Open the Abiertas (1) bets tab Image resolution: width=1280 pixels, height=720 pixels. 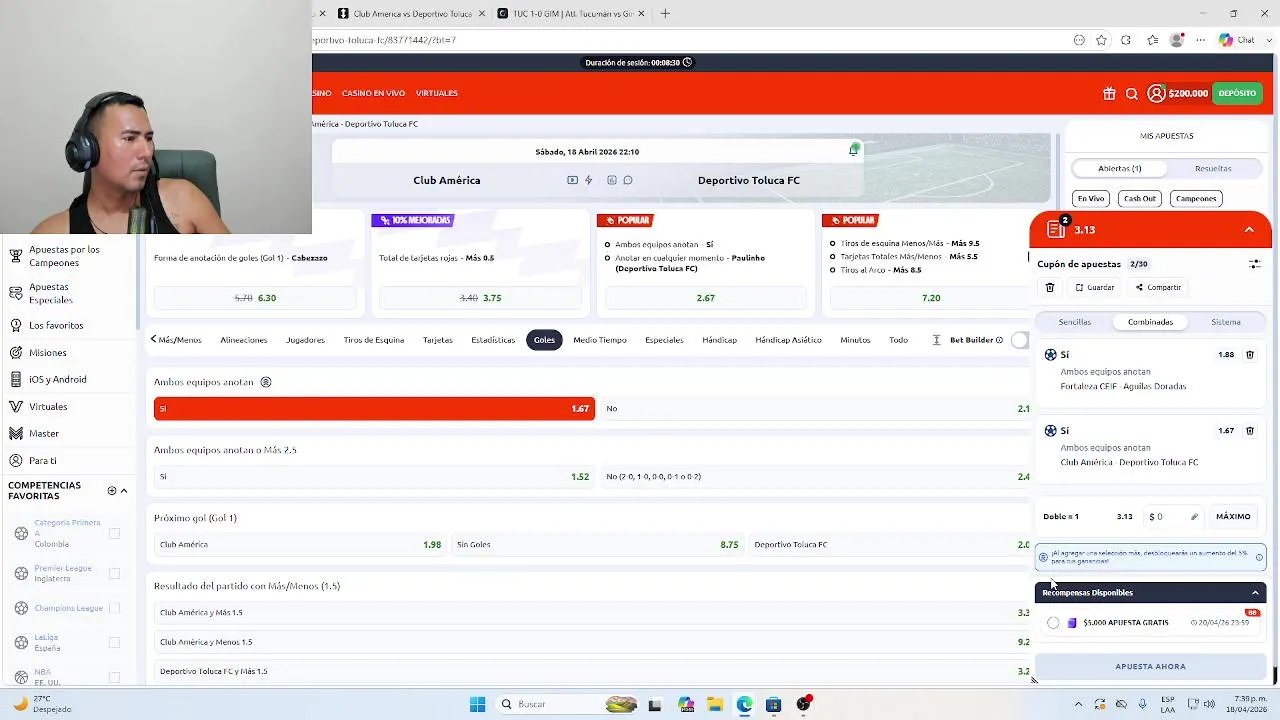[1120, 169]
